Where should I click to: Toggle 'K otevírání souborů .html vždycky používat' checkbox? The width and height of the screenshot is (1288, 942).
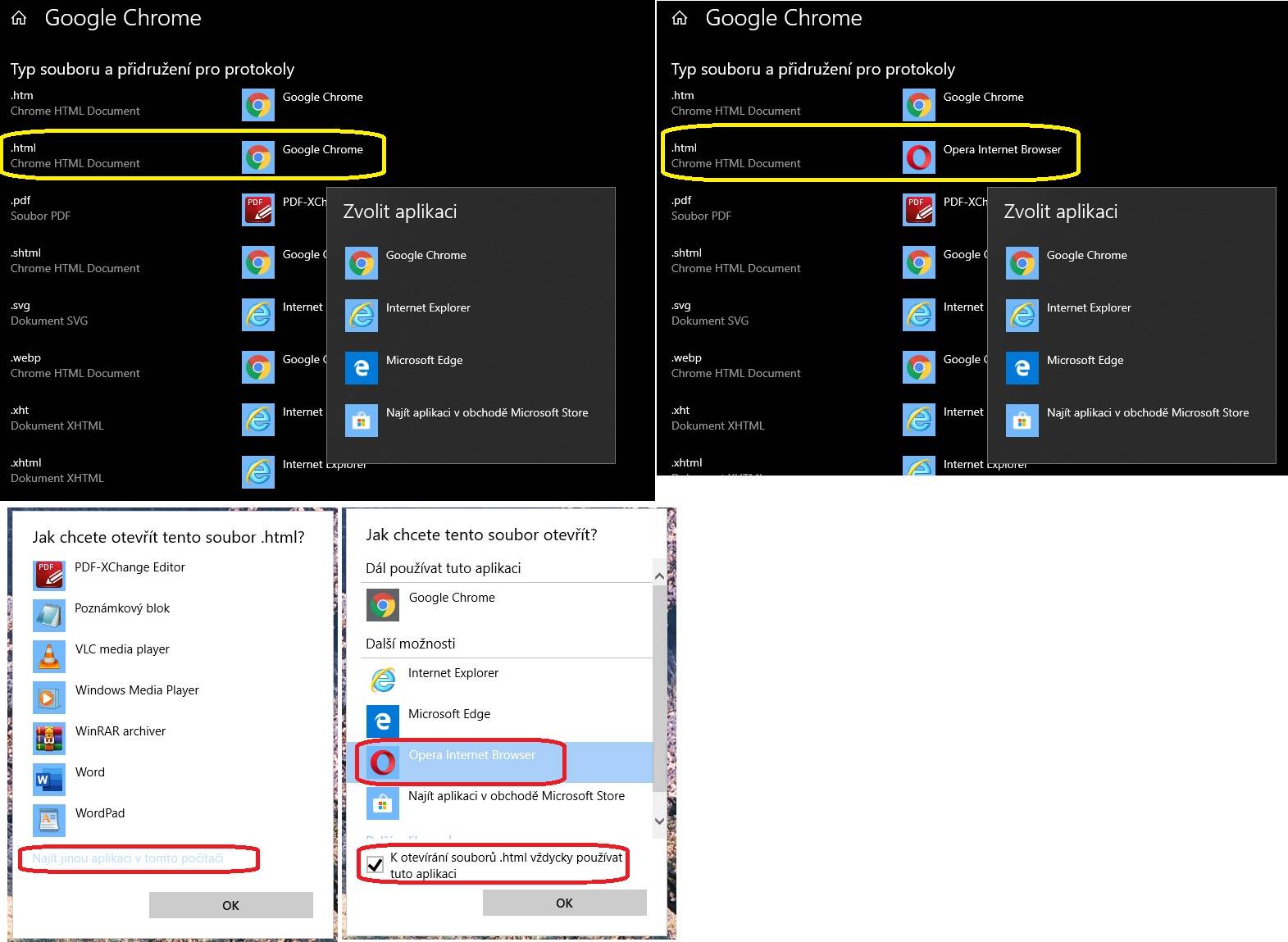coord(375,864)
